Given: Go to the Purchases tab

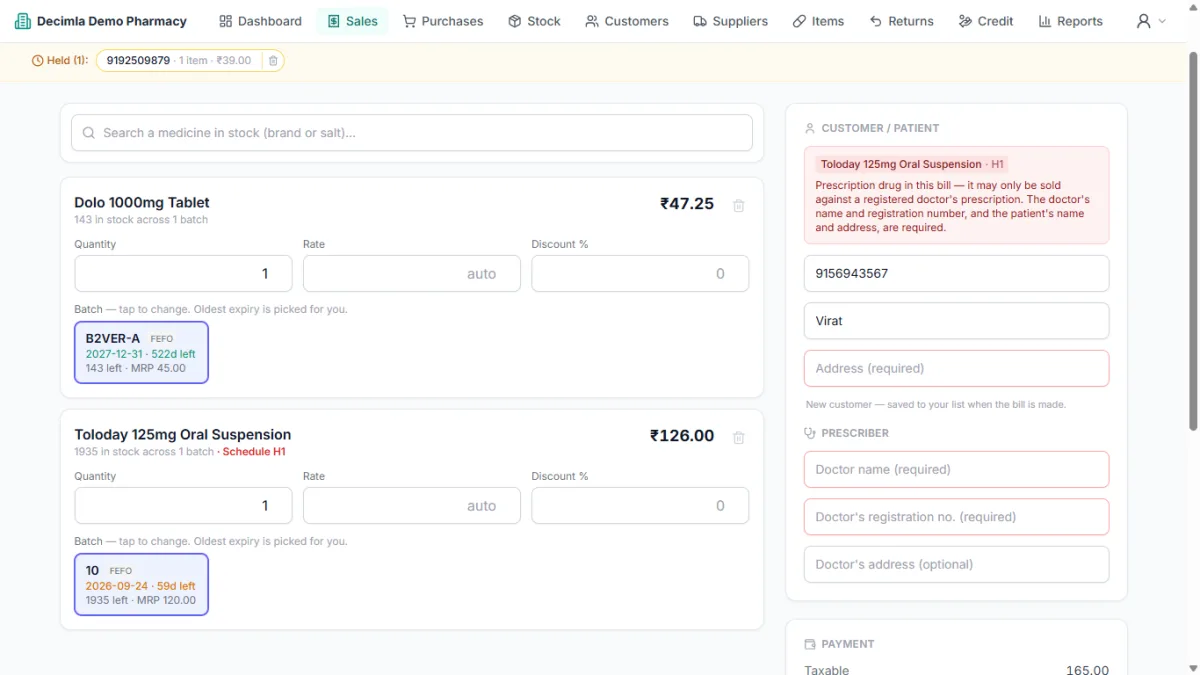Looking at the screenshot, I should (x=442, y=21).
